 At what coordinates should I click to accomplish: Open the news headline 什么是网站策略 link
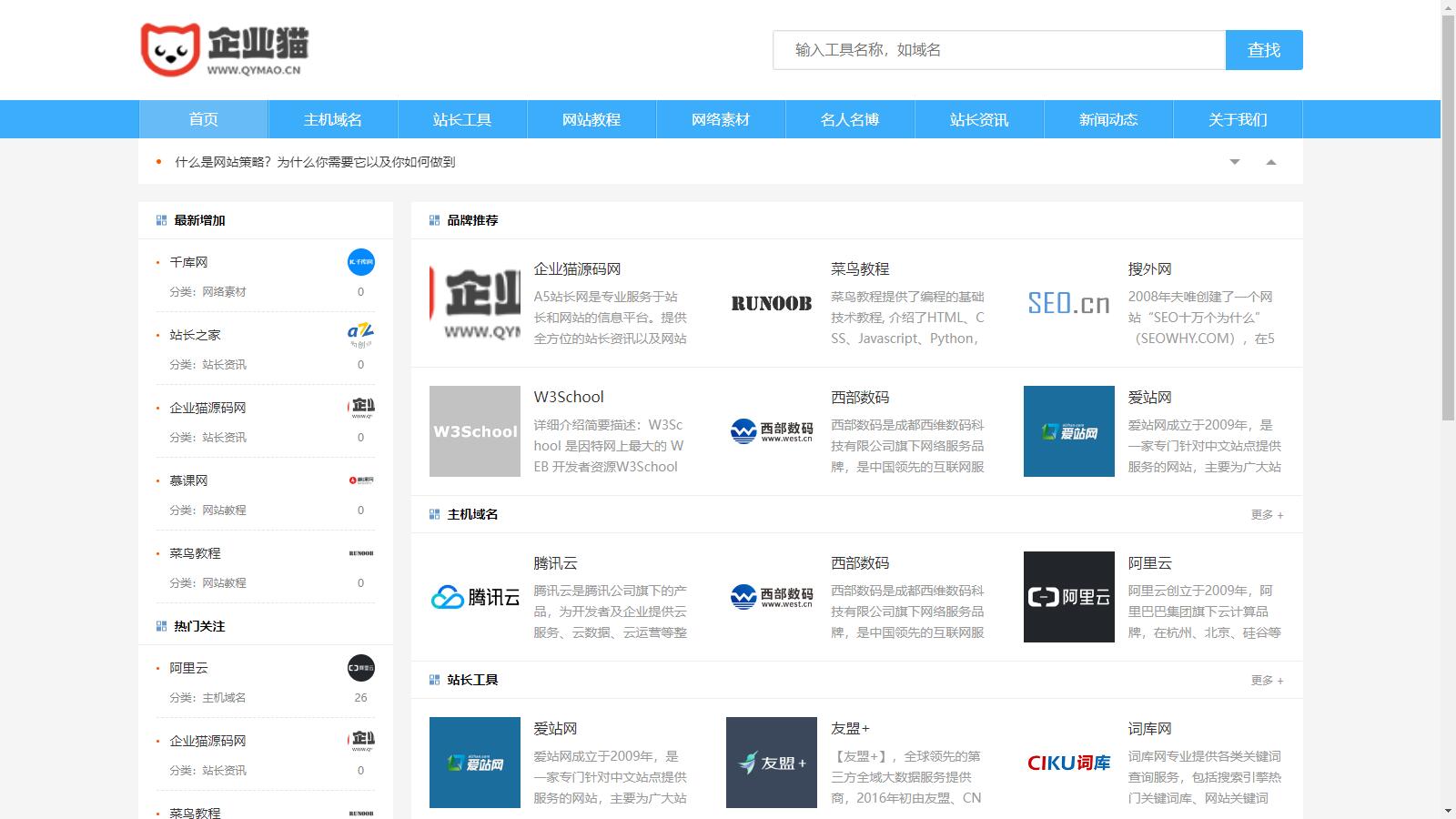tap(315, 162)
